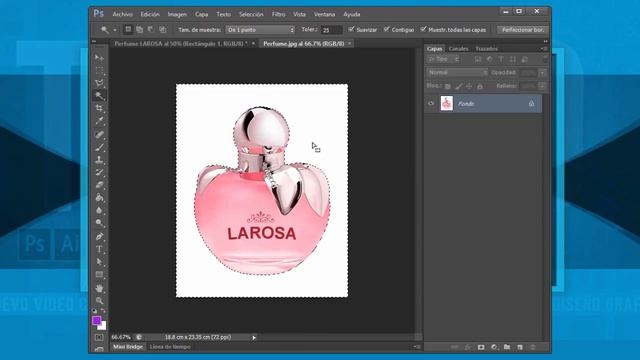Click the Perfeccionar borde button

(x=524, y=30)
